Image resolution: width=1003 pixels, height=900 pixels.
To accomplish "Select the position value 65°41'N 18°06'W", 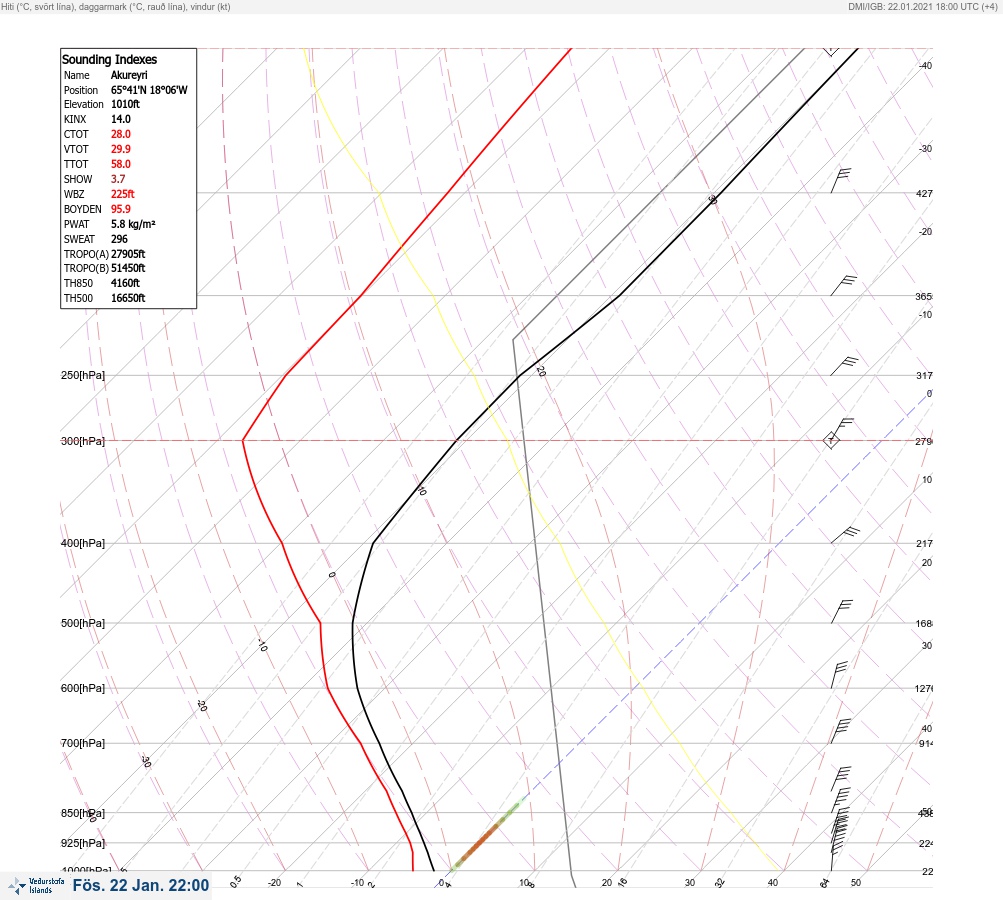I will [x=149, y=90].
